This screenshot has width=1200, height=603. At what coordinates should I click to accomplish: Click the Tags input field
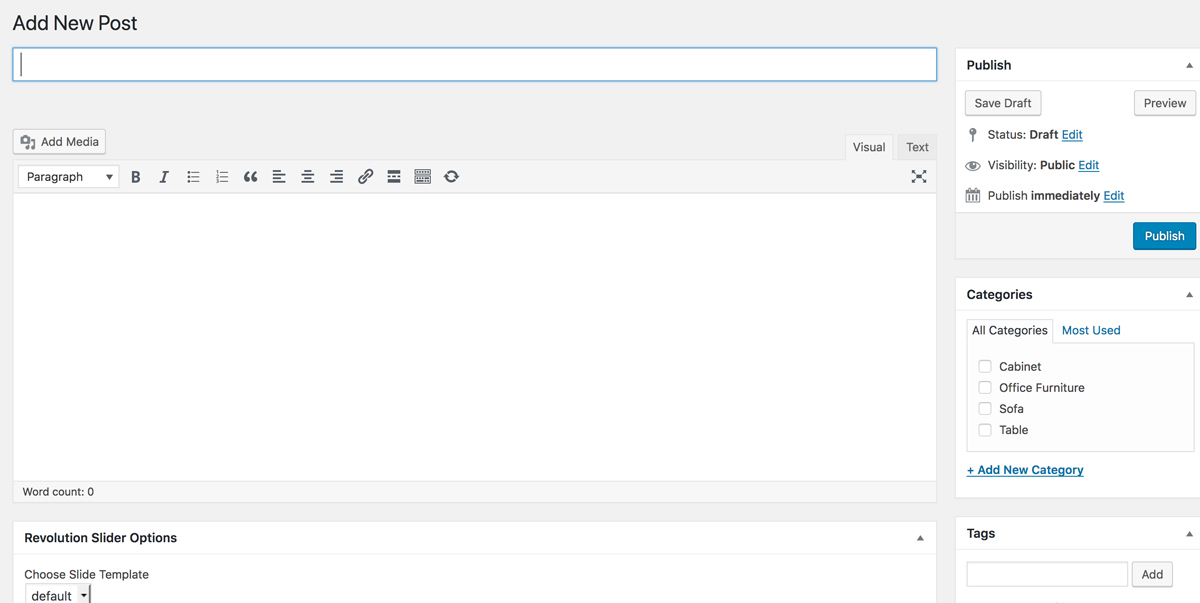pyautogui.click(x=1047, y=574)
